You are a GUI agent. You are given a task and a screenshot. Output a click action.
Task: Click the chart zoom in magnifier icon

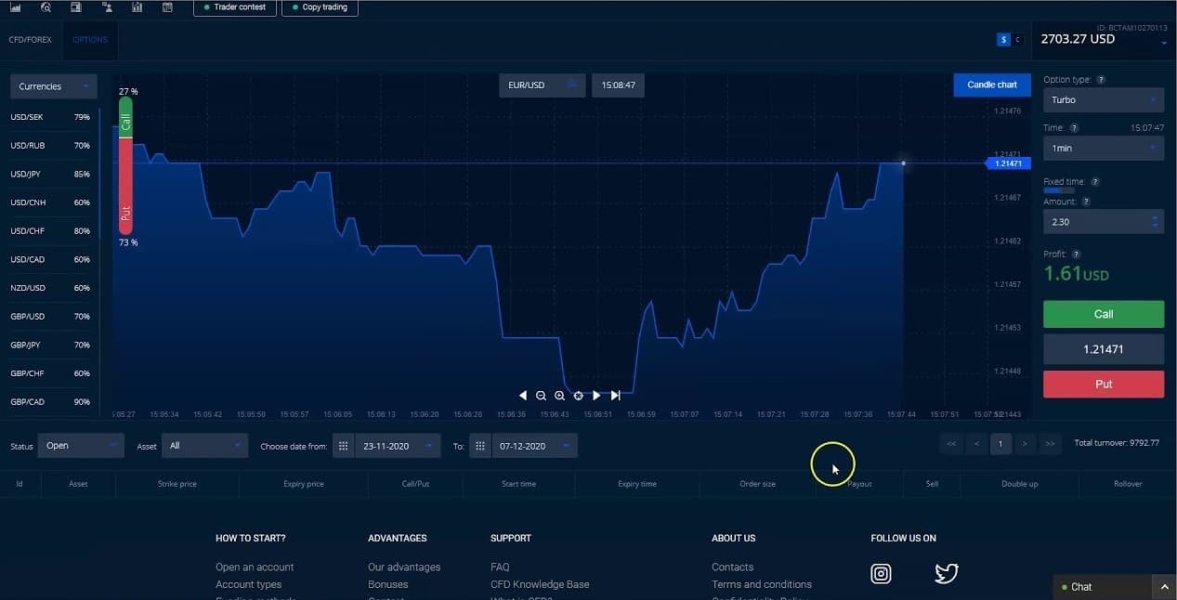coord(559,396)
